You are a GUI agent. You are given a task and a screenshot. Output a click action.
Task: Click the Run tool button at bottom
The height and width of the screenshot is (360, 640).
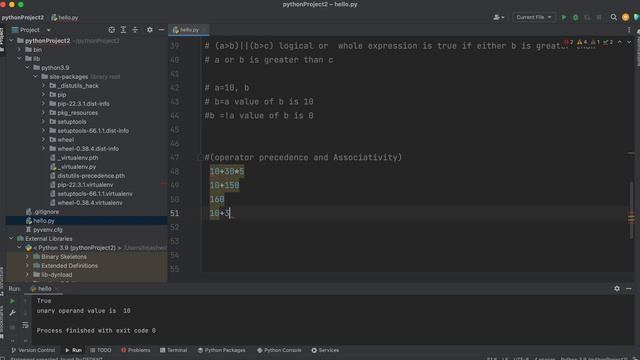(x=73, y=350)
